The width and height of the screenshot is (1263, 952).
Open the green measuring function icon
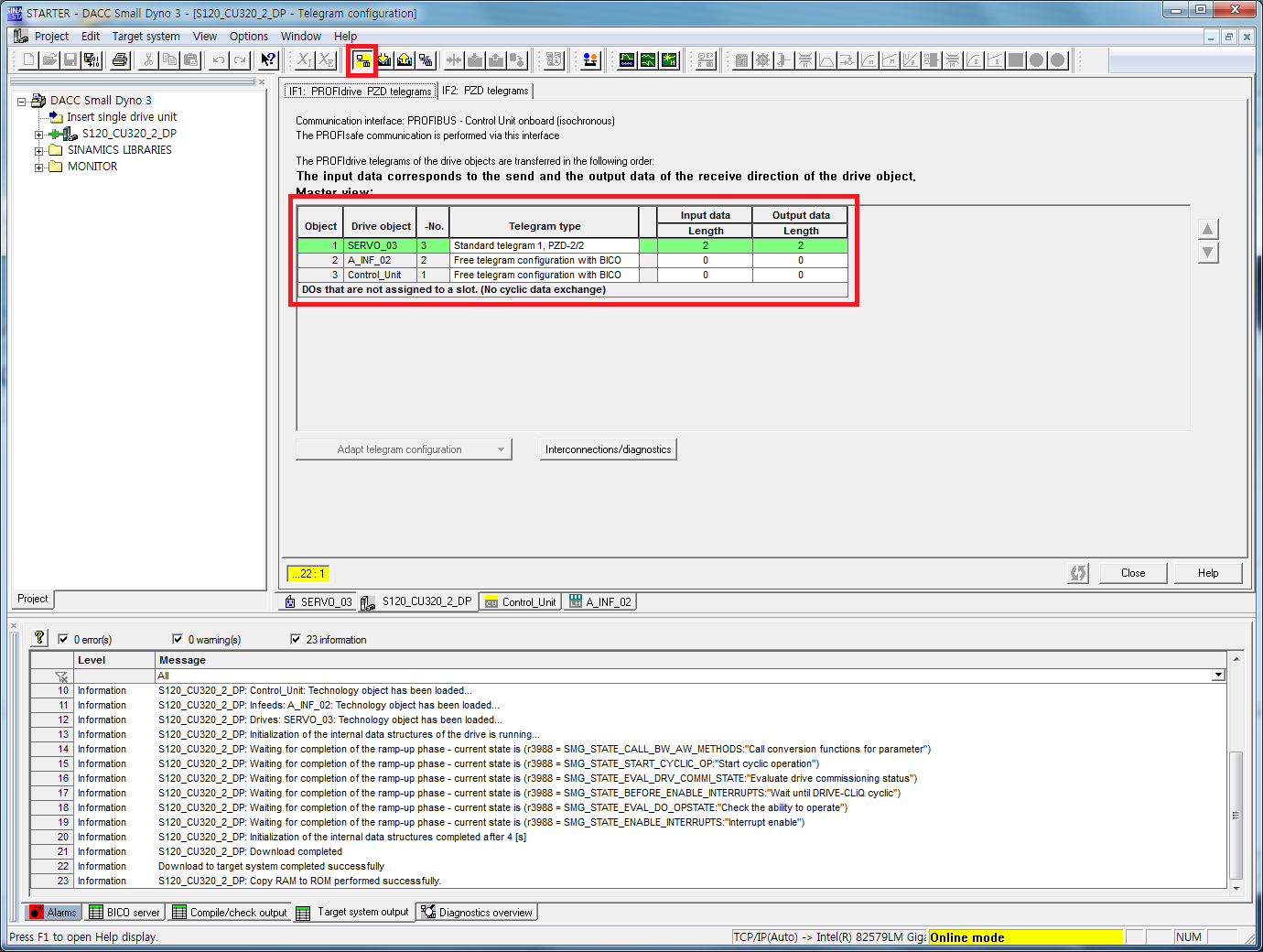(648, 60)
